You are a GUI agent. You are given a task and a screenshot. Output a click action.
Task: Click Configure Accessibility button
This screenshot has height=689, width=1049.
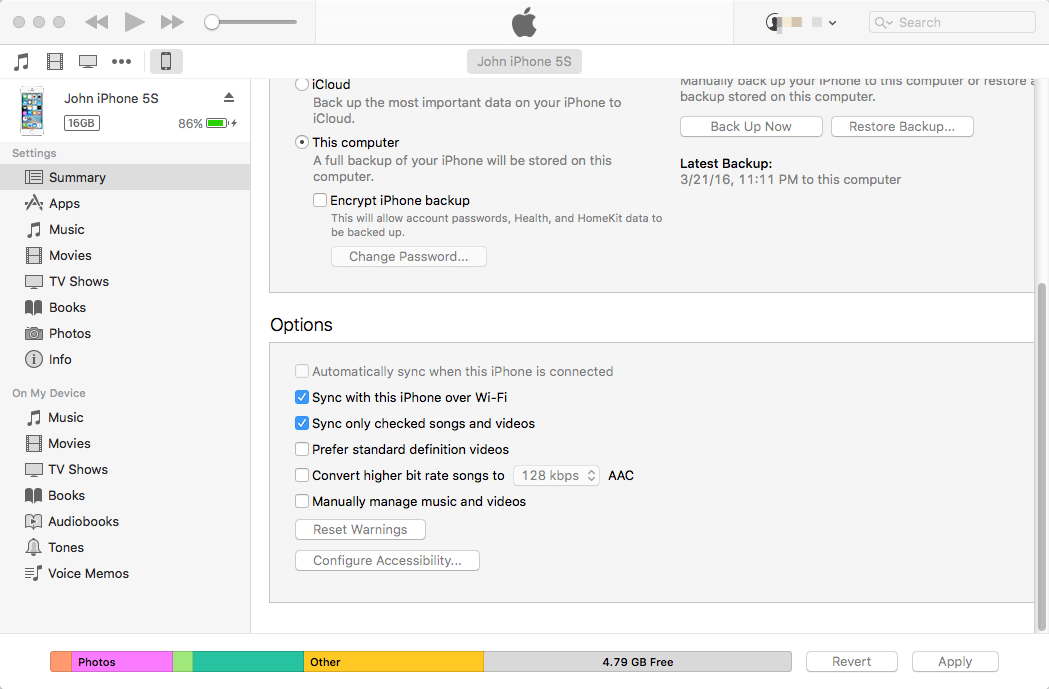[387, 561]
